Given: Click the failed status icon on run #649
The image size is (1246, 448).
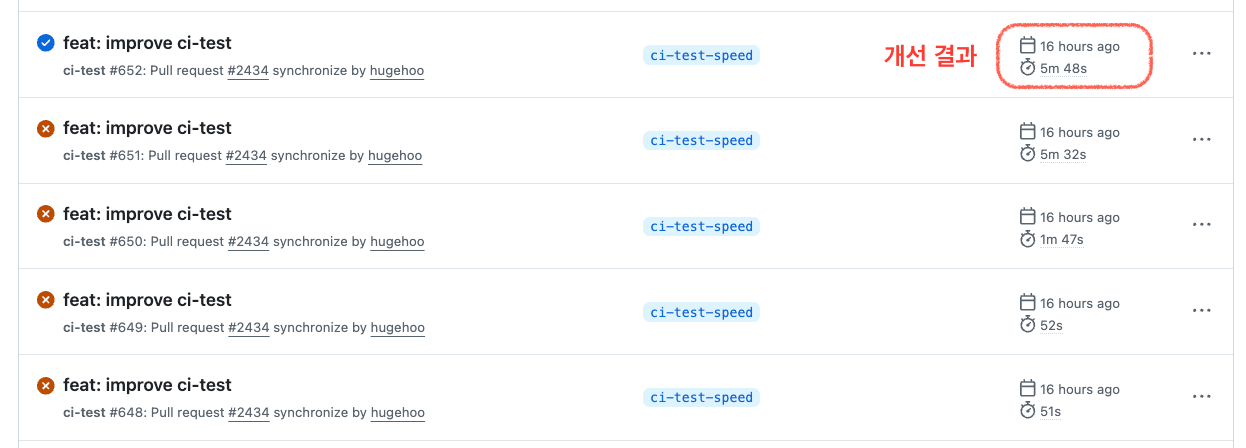Looking at the screenshot, I should click(45, 300).
